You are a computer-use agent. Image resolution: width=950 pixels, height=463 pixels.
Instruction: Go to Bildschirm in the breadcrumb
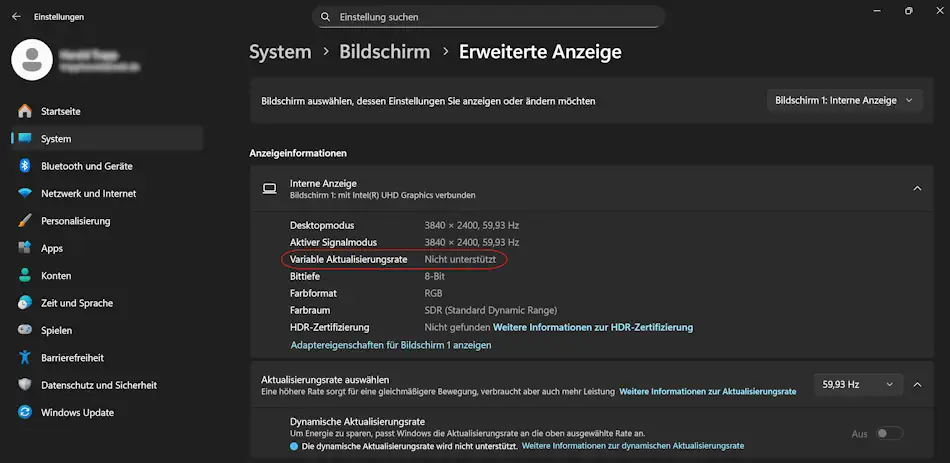pyautogui.click(x=384, y=52)
